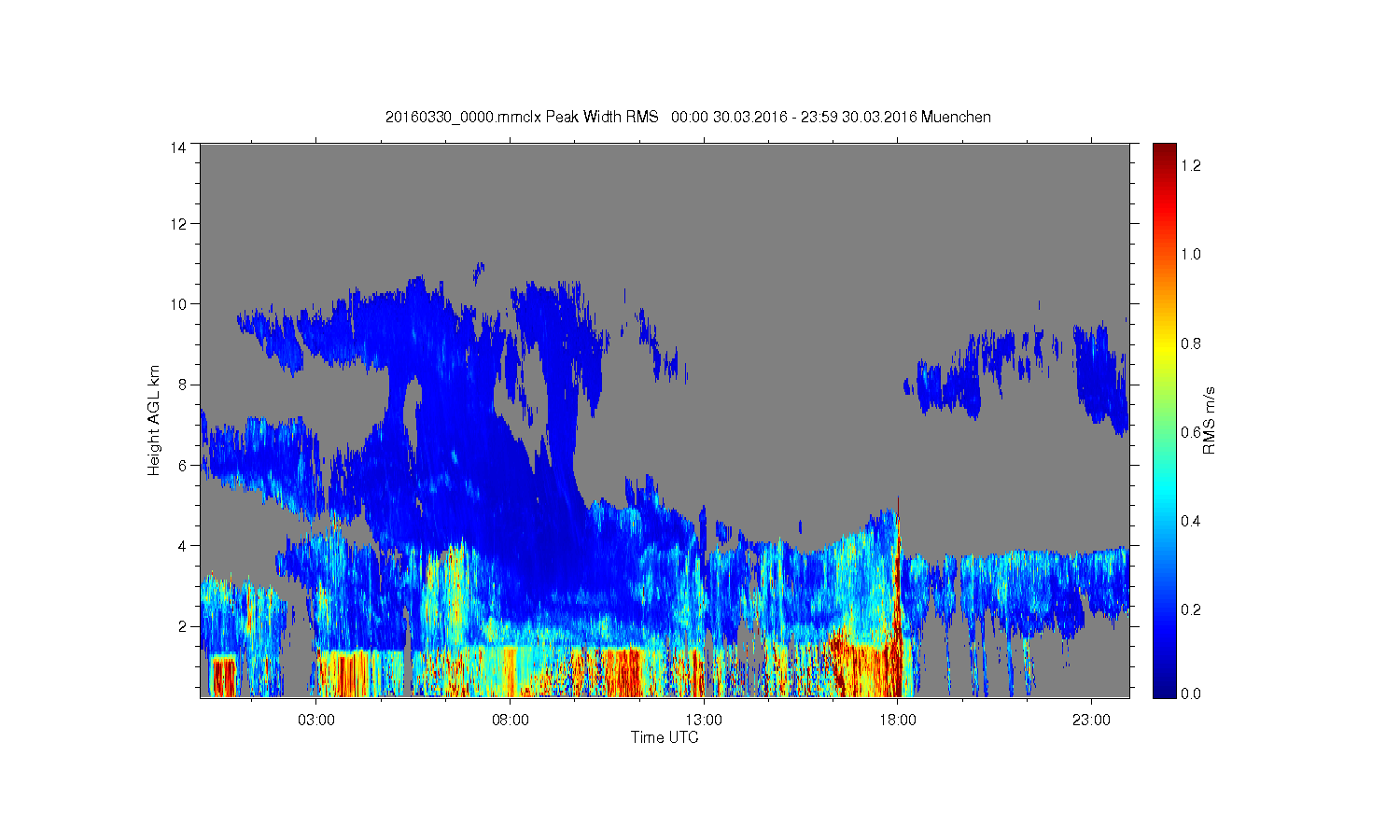
Task: Click the 03:00 time tick label
Action: tap(316, 721)
